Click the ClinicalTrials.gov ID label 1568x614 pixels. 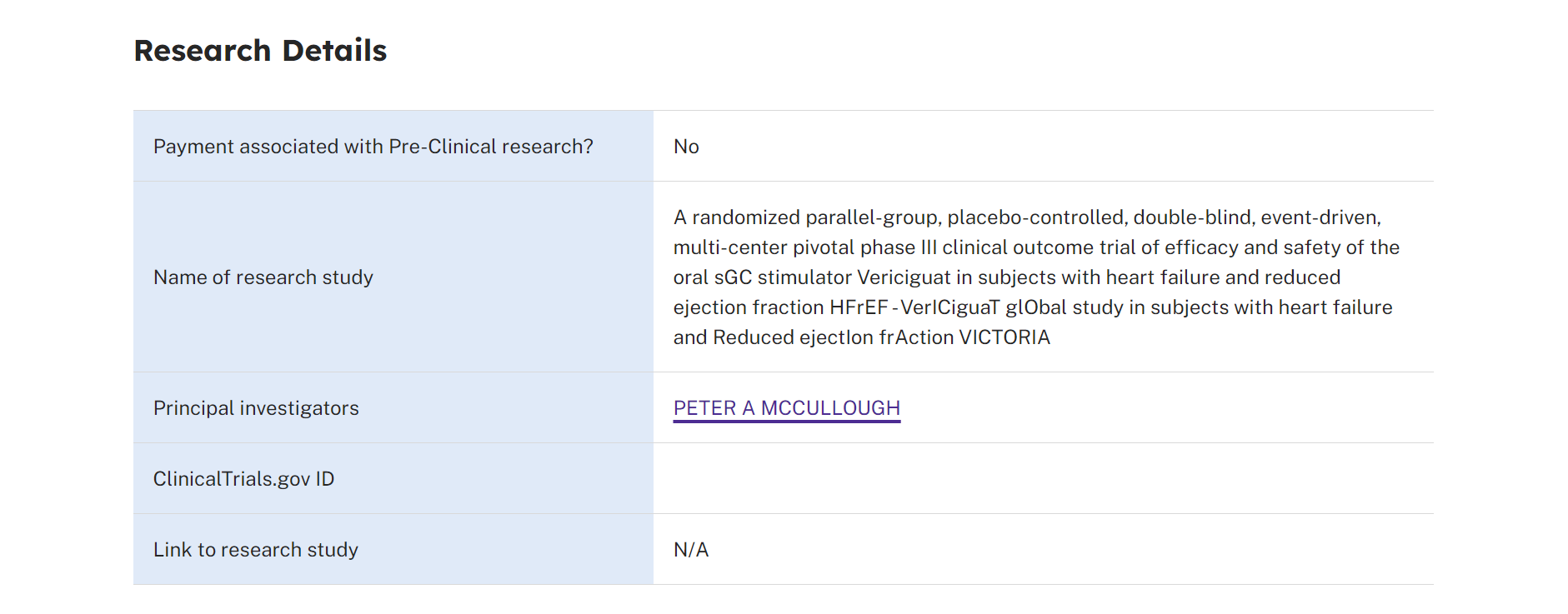(243, 479)
